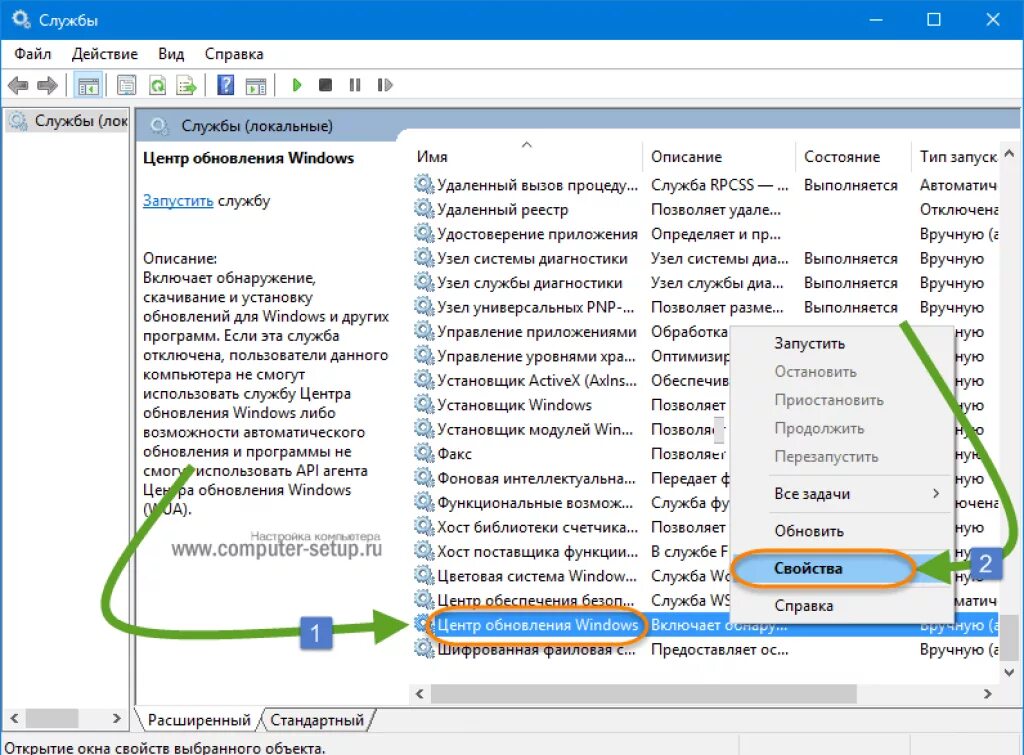Click the services list horizontal scrollbar thumb
1024x755 pixels.
[x=643, y=694]
